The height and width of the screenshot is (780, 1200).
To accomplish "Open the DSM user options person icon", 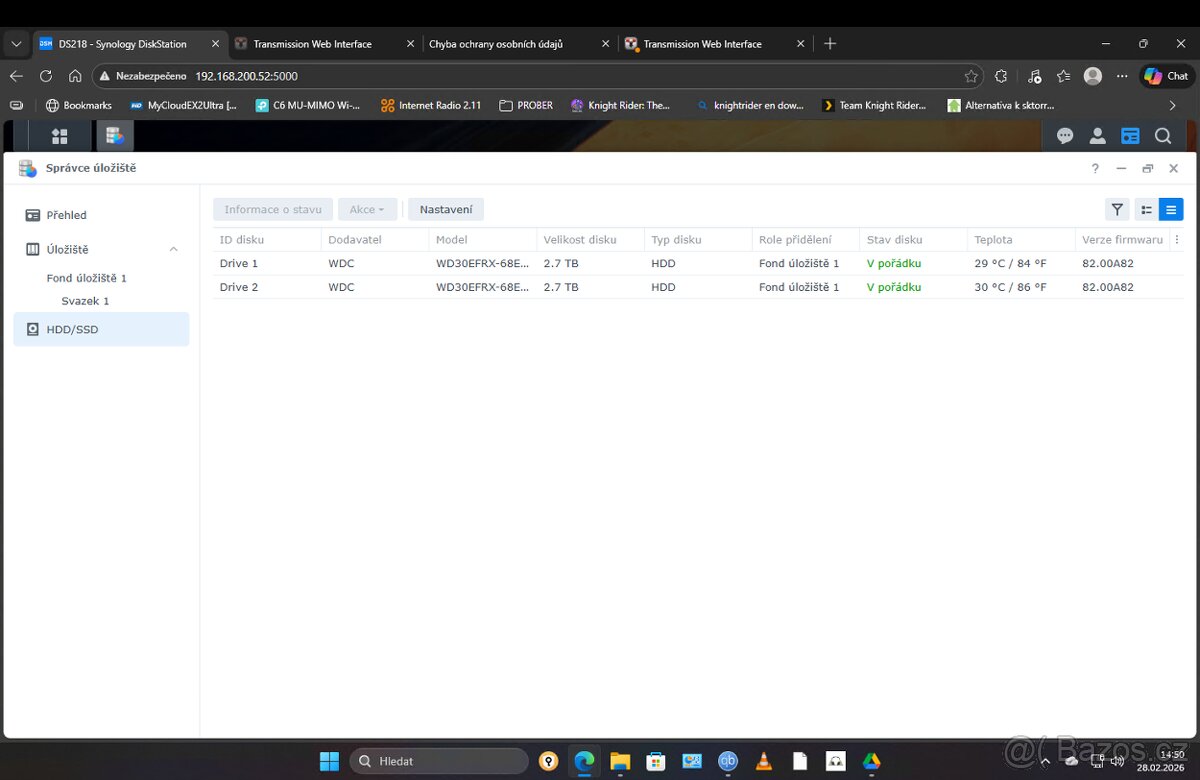I will click(1097, 136).
